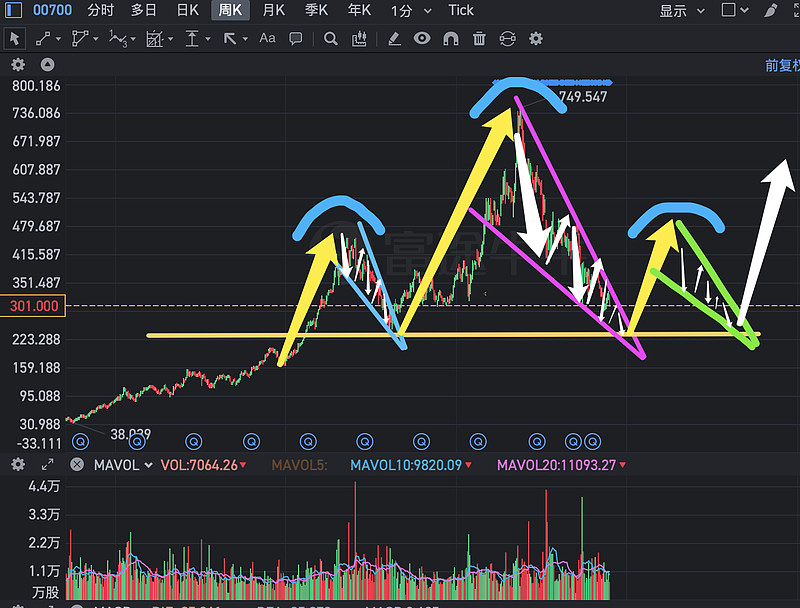Open the shape style swatch selector

[x=735, y=11]
